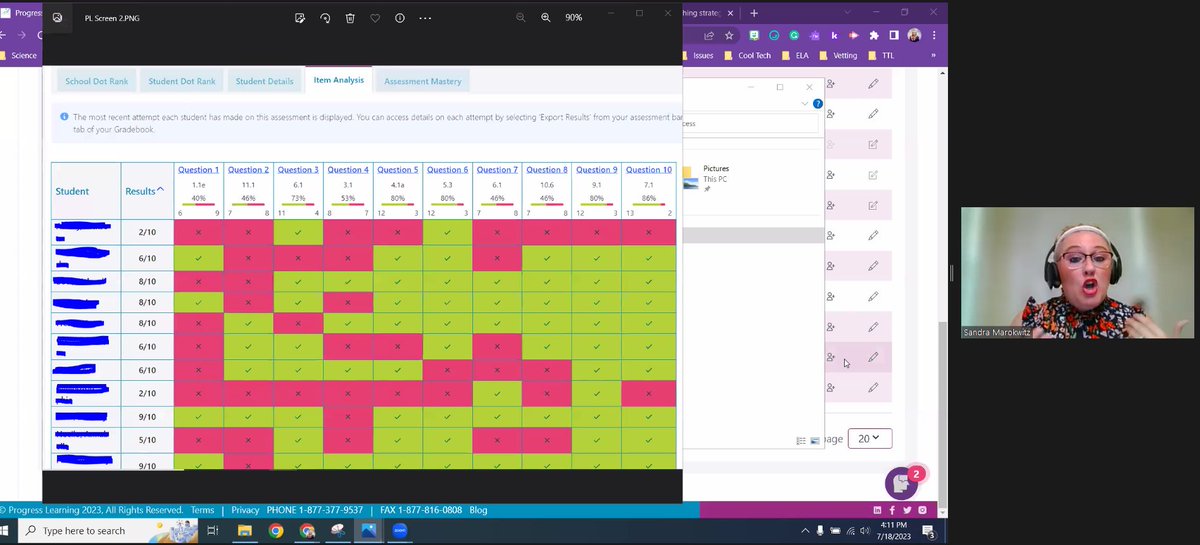Zoom in the photo
1200x545 pixels.
[x=546, y=18]
